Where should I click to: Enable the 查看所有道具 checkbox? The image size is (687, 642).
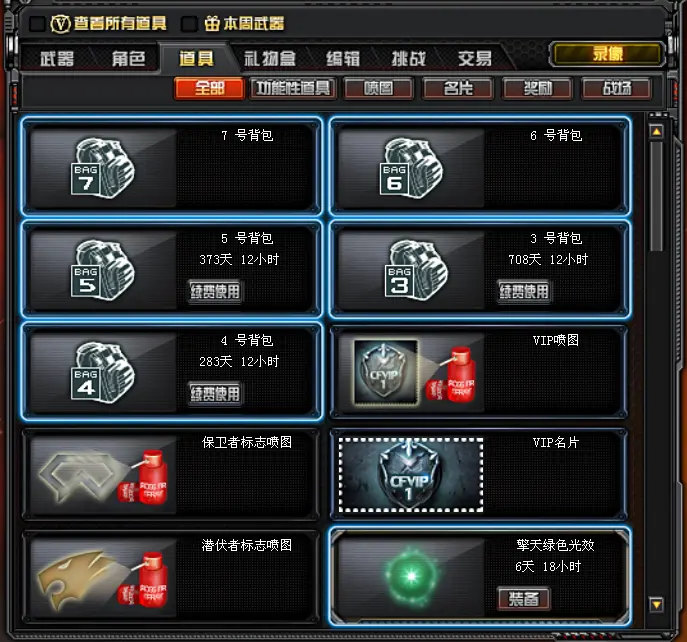click(x=37, y=24)
